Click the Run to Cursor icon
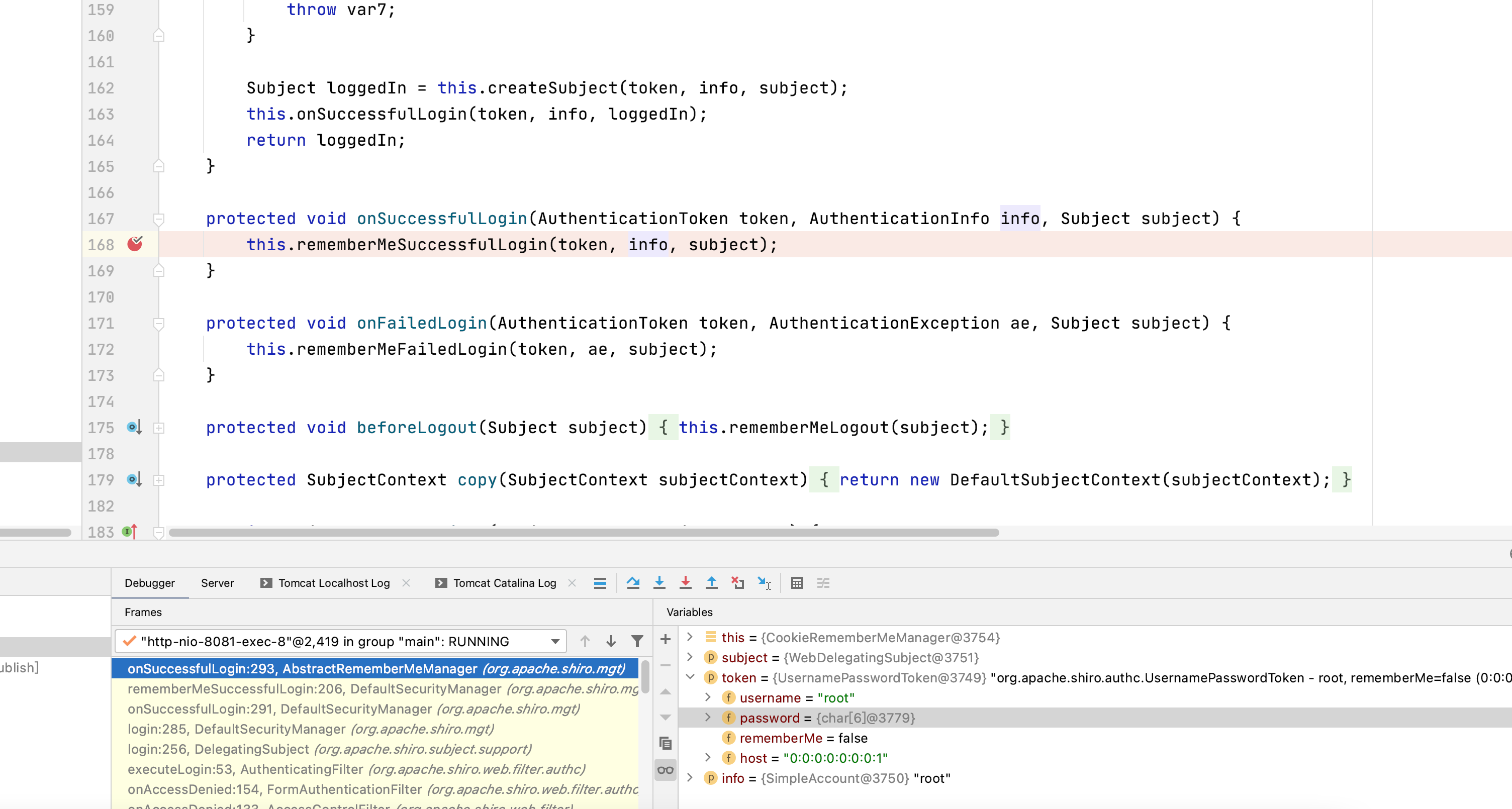The width and height of the screenshot is (1512, 809). 764,582
